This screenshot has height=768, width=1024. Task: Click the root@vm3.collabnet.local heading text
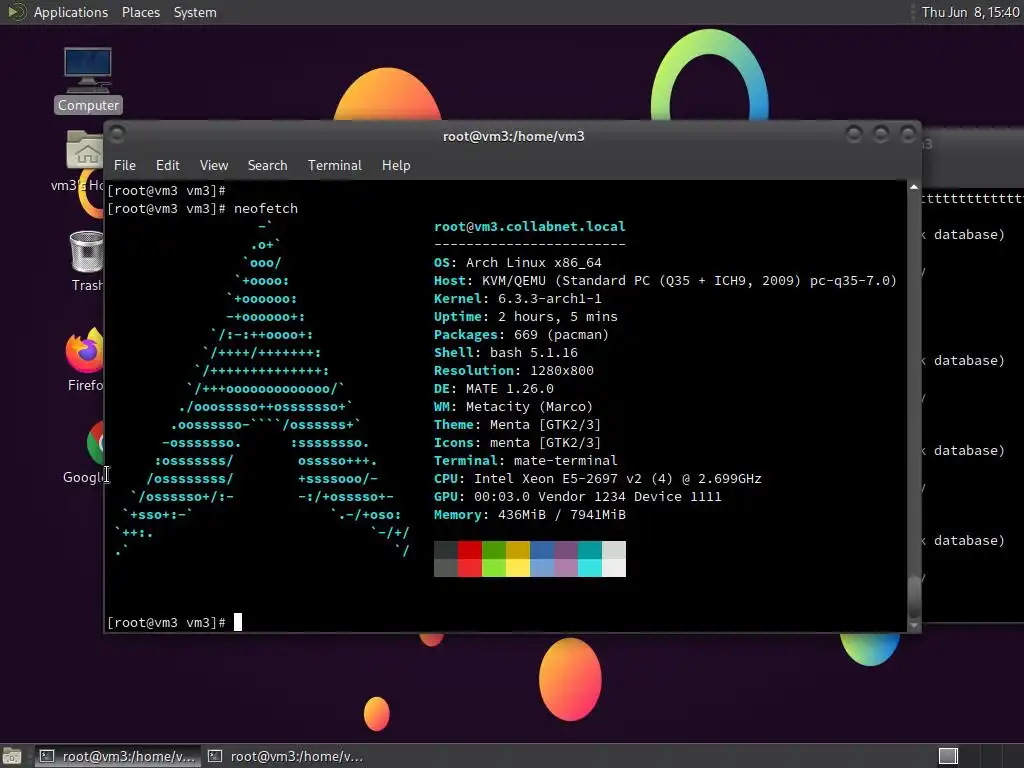(x=530, y=227)
